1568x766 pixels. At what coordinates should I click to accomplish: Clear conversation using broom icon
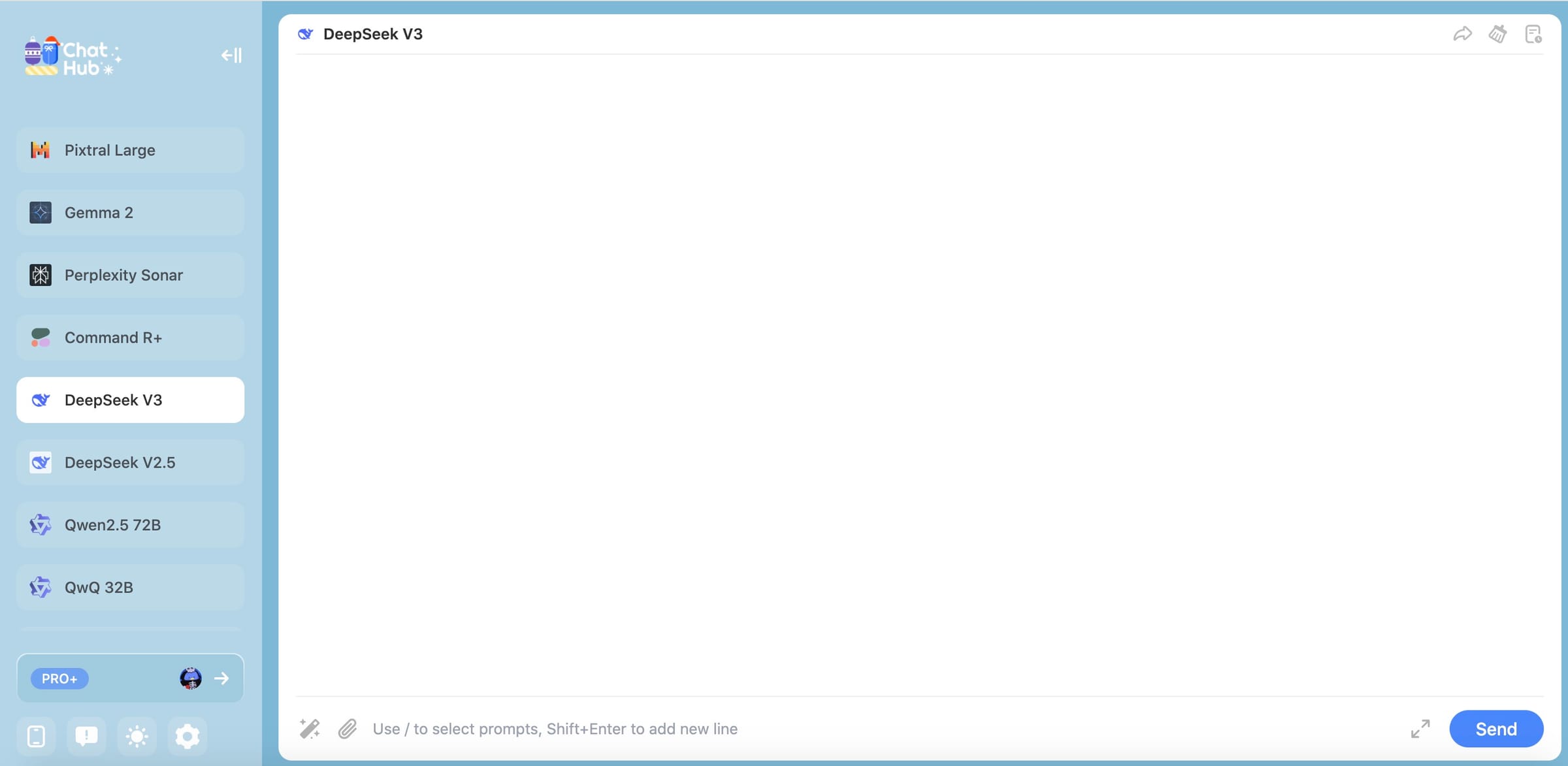(1497, 34)
